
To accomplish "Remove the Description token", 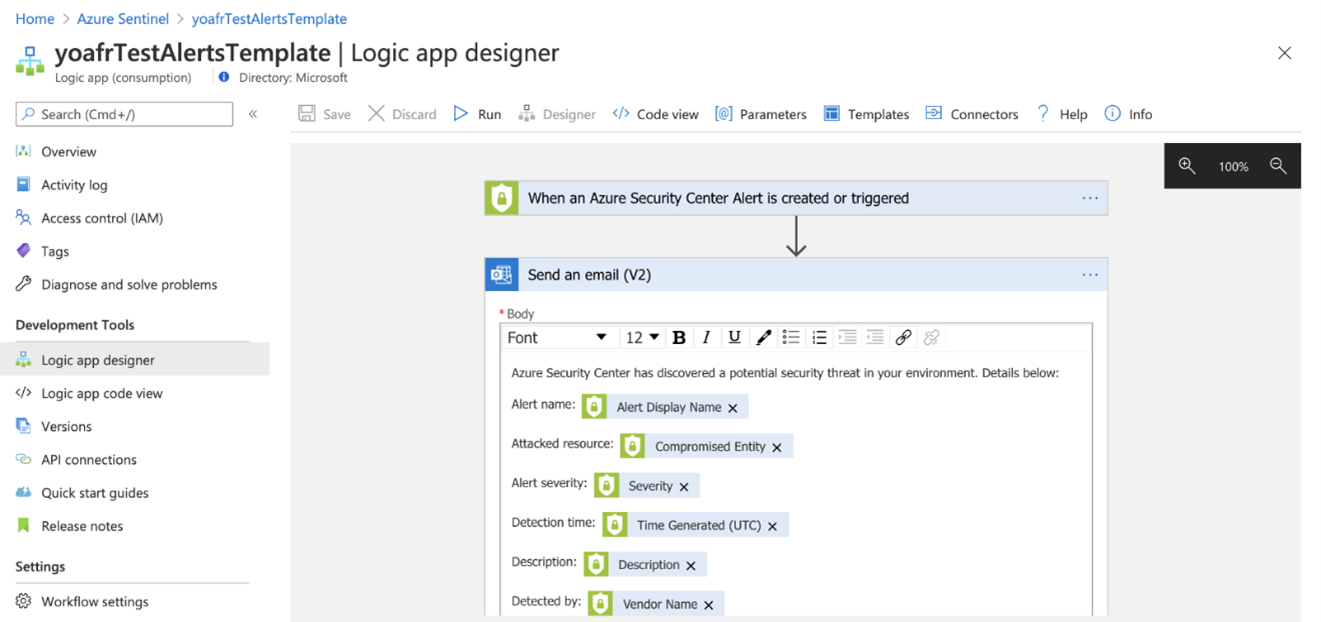I will point(690,566).
